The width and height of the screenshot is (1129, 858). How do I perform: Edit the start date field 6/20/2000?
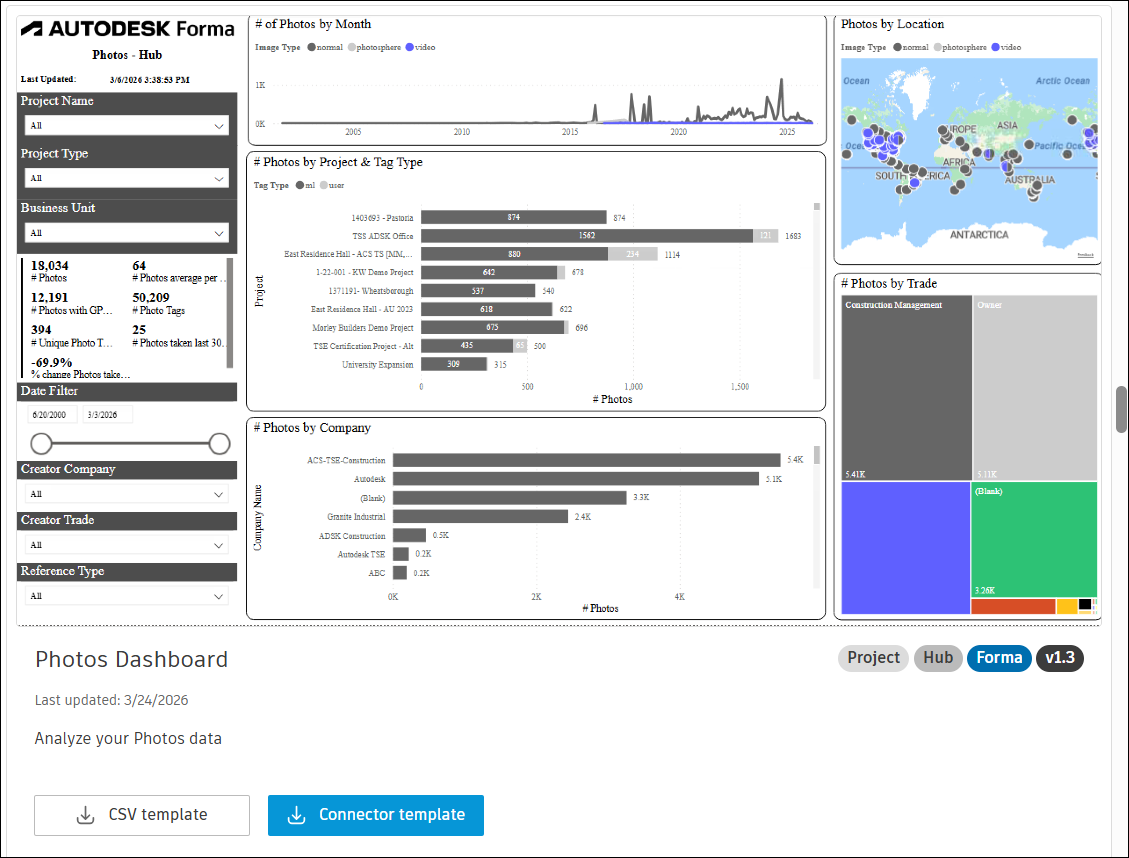(x=53, y=415)
